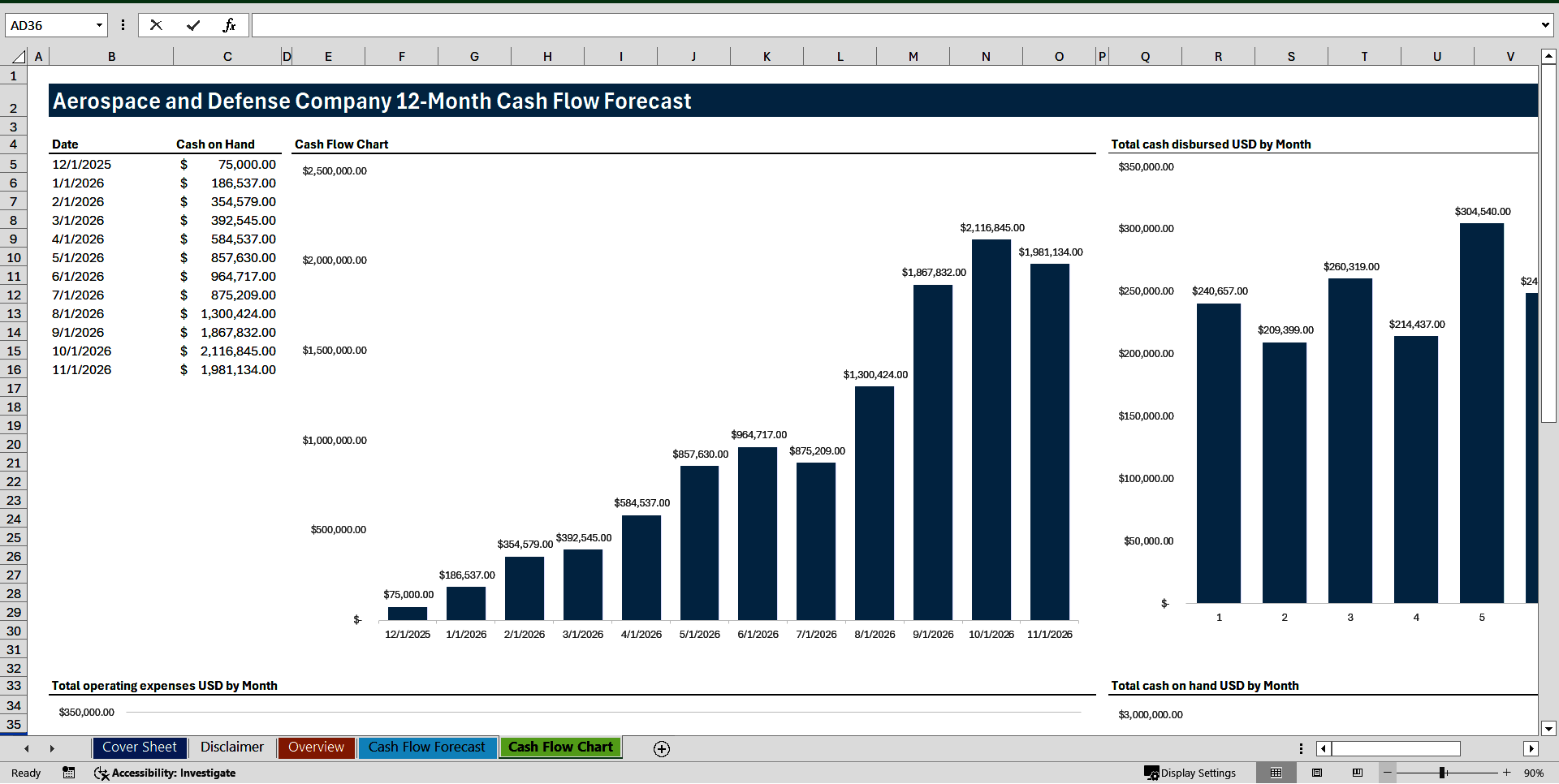Open the Disclaimer sheet tab
Viewport: 1559px width, 784px height.
tap(231, 747)
